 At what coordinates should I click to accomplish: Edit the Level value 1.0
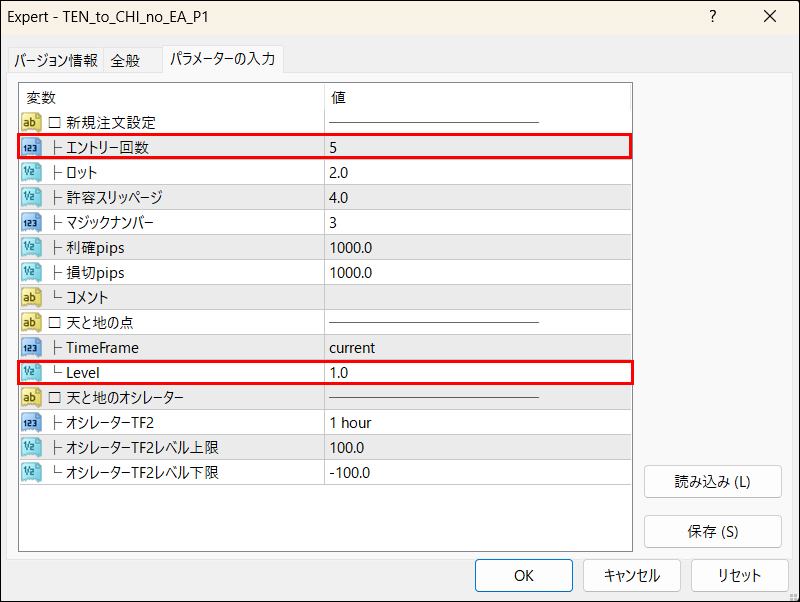click(x=478, y=372)
